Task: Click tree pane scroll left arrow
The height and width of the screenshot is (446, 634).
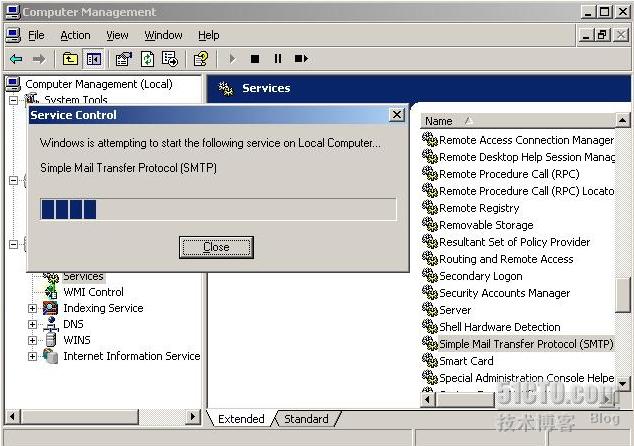Action: point(13,416)
